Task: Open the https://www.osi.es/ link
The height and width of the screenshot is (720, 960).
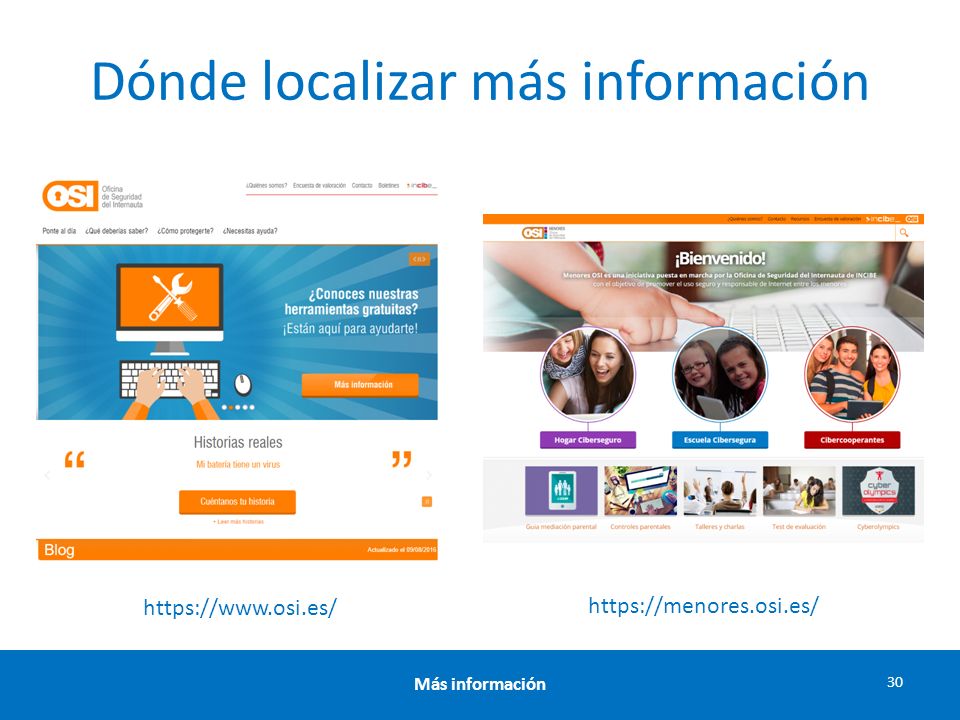Action: click(240, 608)
